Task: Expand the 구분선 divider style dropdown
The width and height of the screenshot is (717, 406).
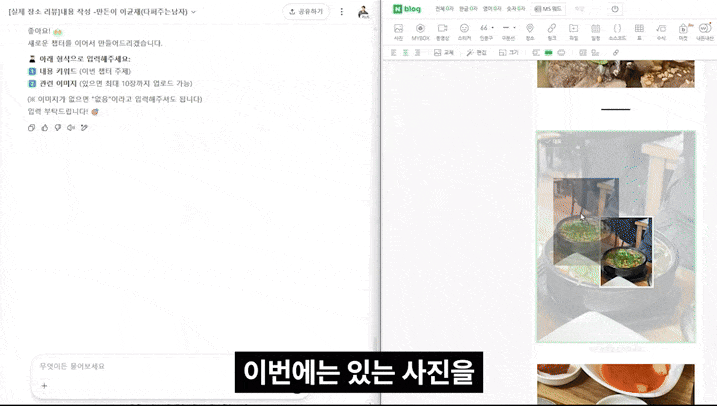Action: 516,28
